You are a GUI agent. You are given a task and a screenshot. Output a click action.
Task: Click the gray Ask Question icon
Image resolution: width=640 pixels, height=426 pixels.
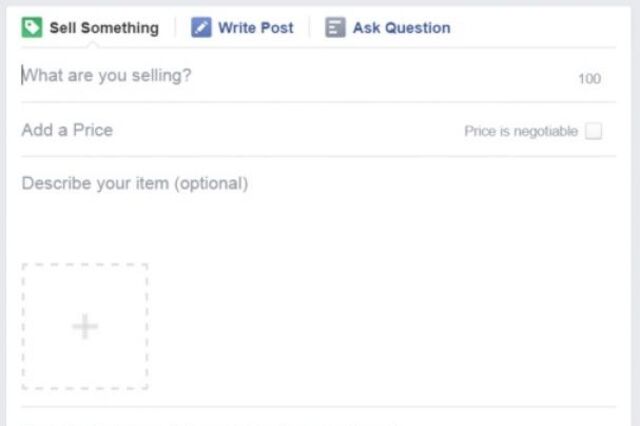335,27
